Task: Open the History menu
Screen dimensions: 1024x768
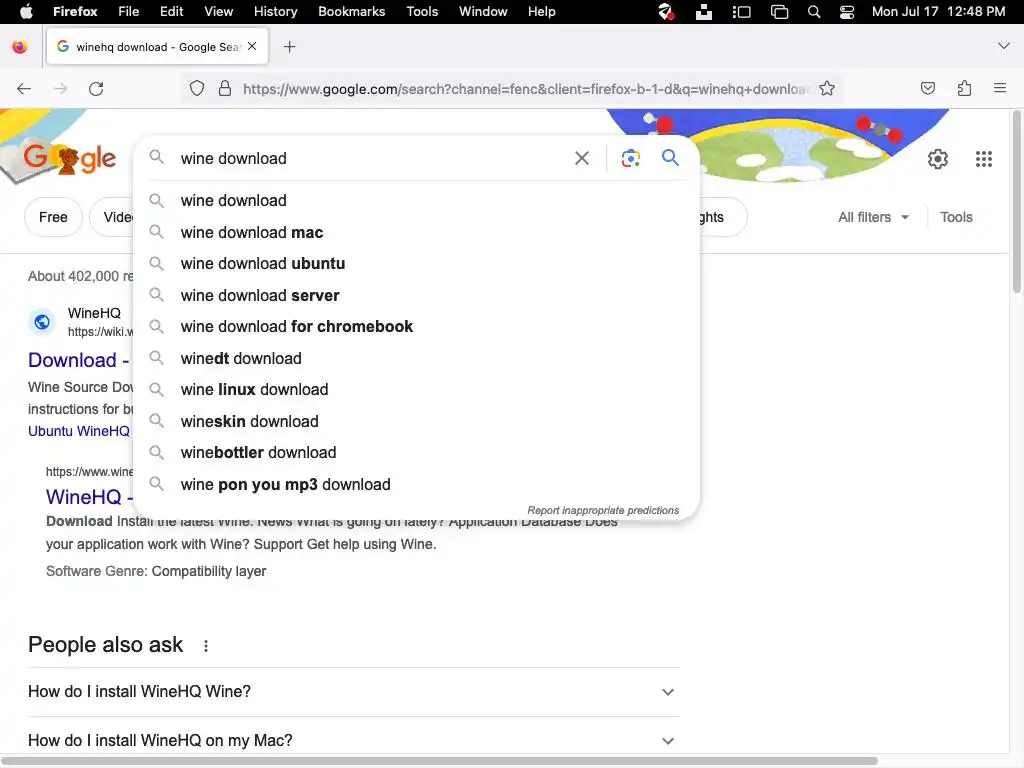Action: tap(275, 12)
